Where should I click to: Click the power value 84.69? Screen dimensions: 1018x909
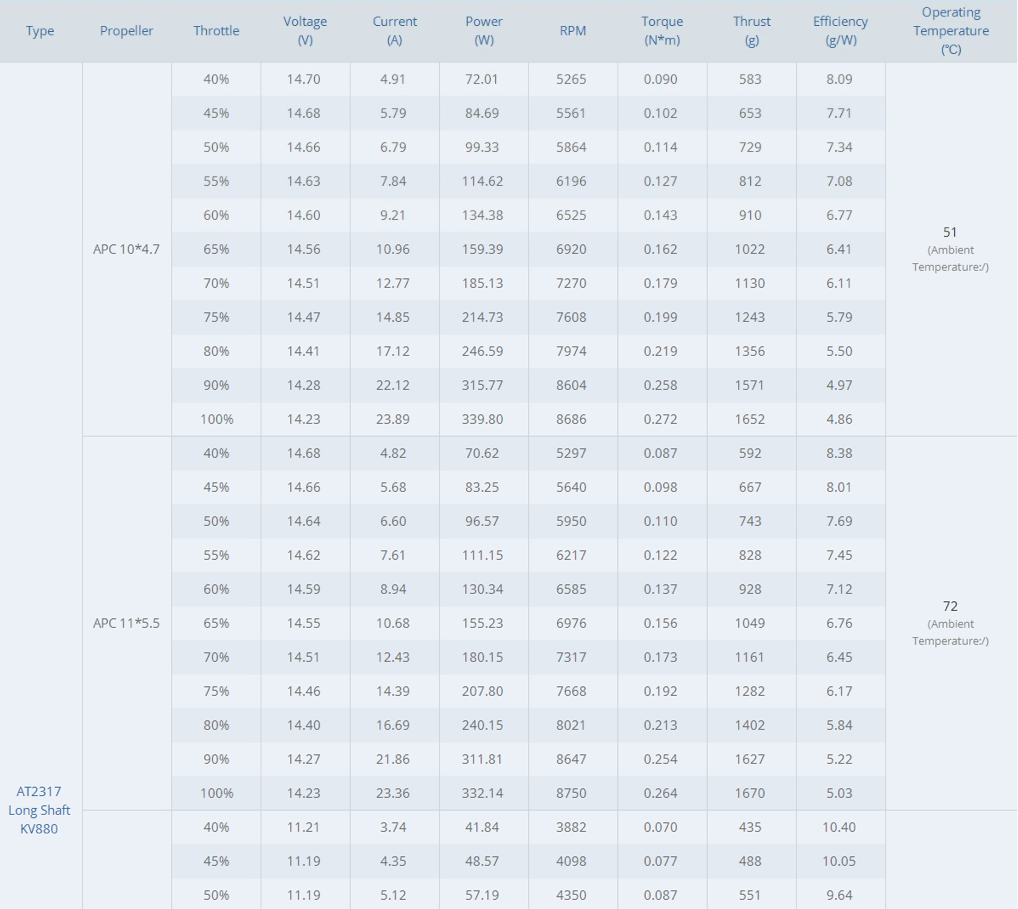(482, 113)
